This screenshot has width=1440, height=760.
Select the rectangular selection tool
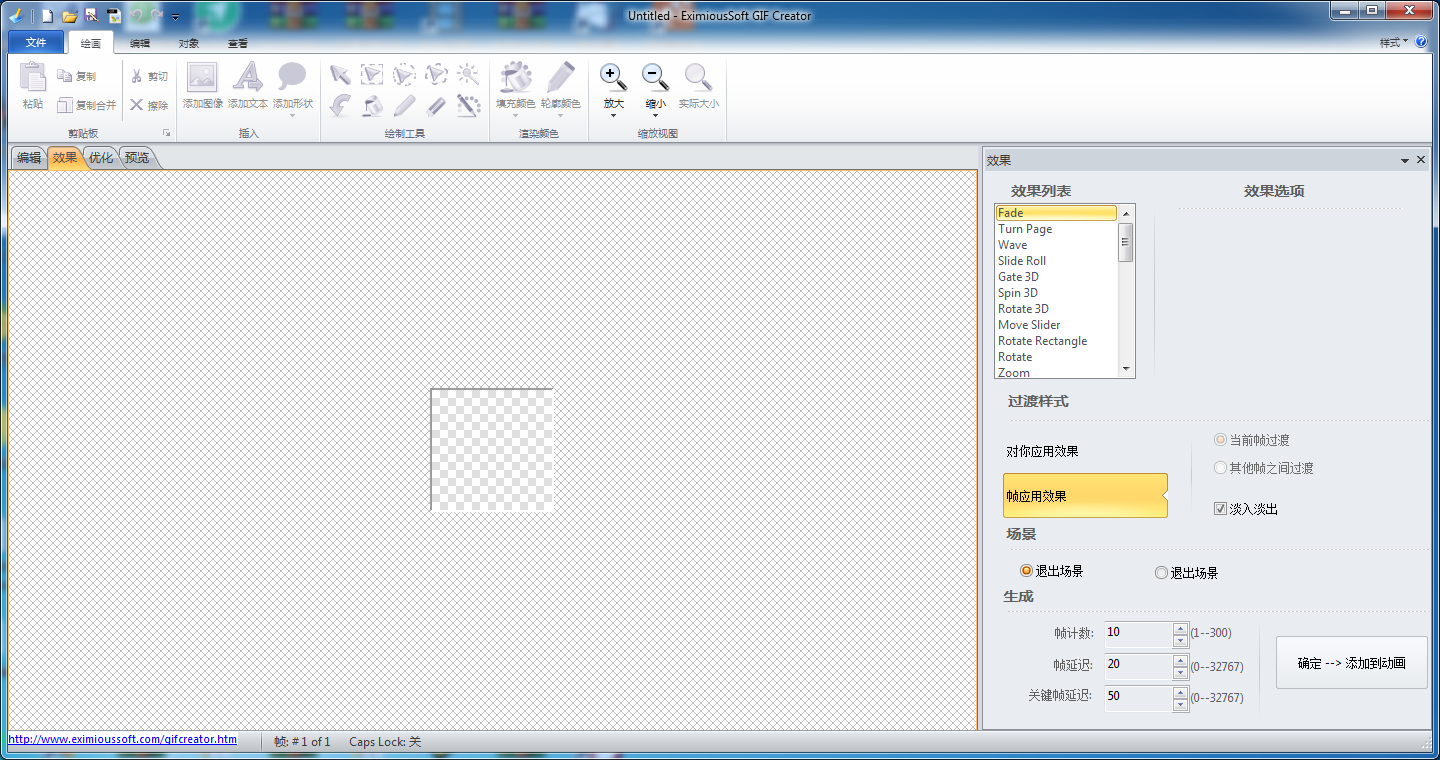372,75
